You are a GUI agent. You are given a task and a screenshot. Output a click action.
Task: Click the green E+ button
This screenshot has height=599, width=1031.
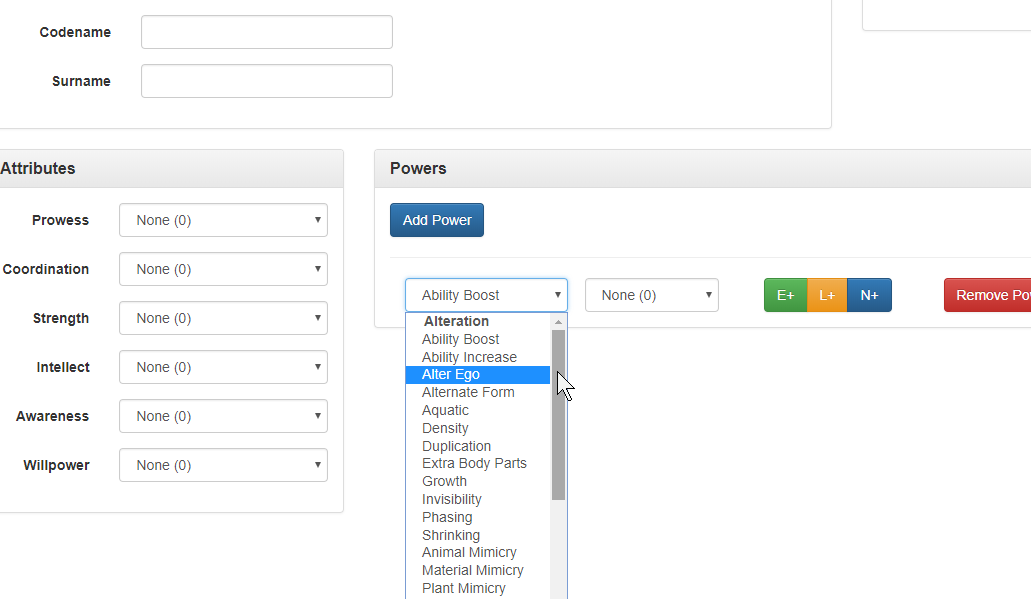tap(785, 295)
